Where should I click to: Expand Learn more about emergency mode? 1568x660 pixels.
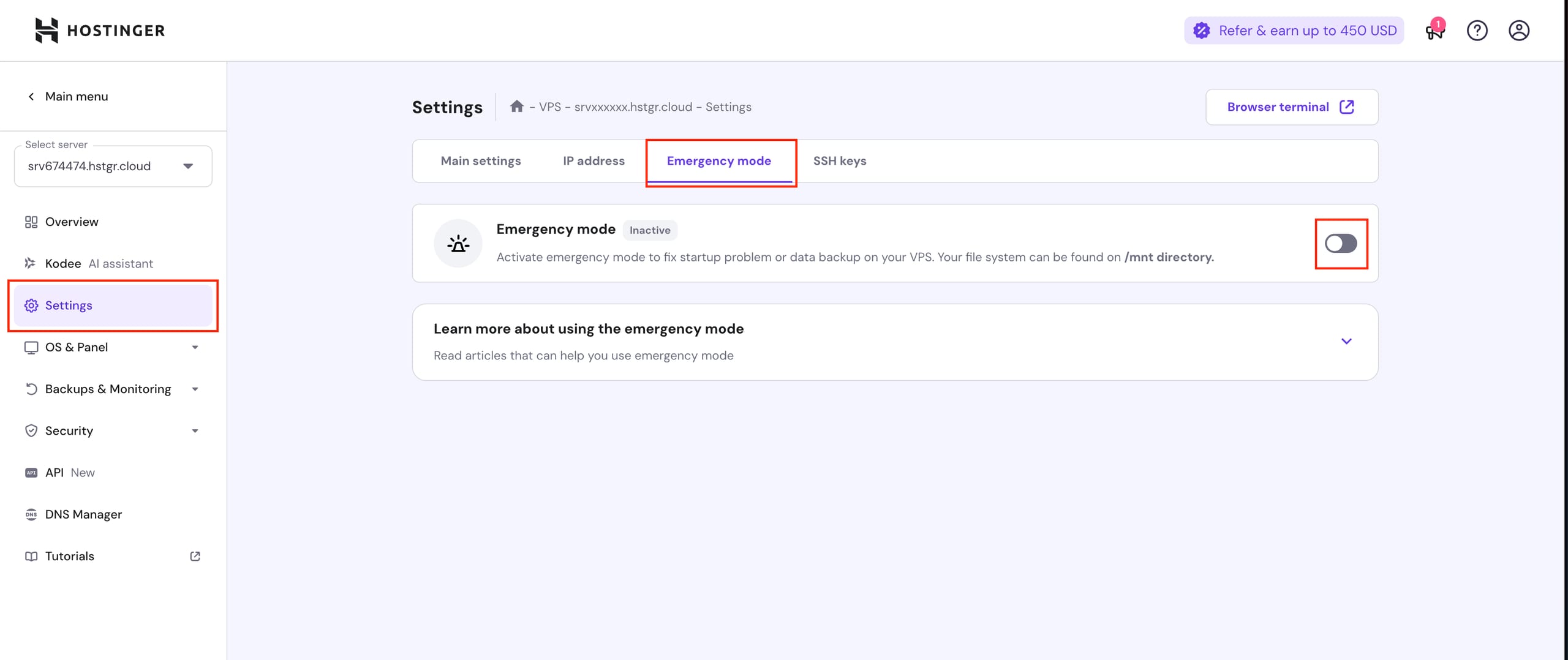click(1346, 342)
